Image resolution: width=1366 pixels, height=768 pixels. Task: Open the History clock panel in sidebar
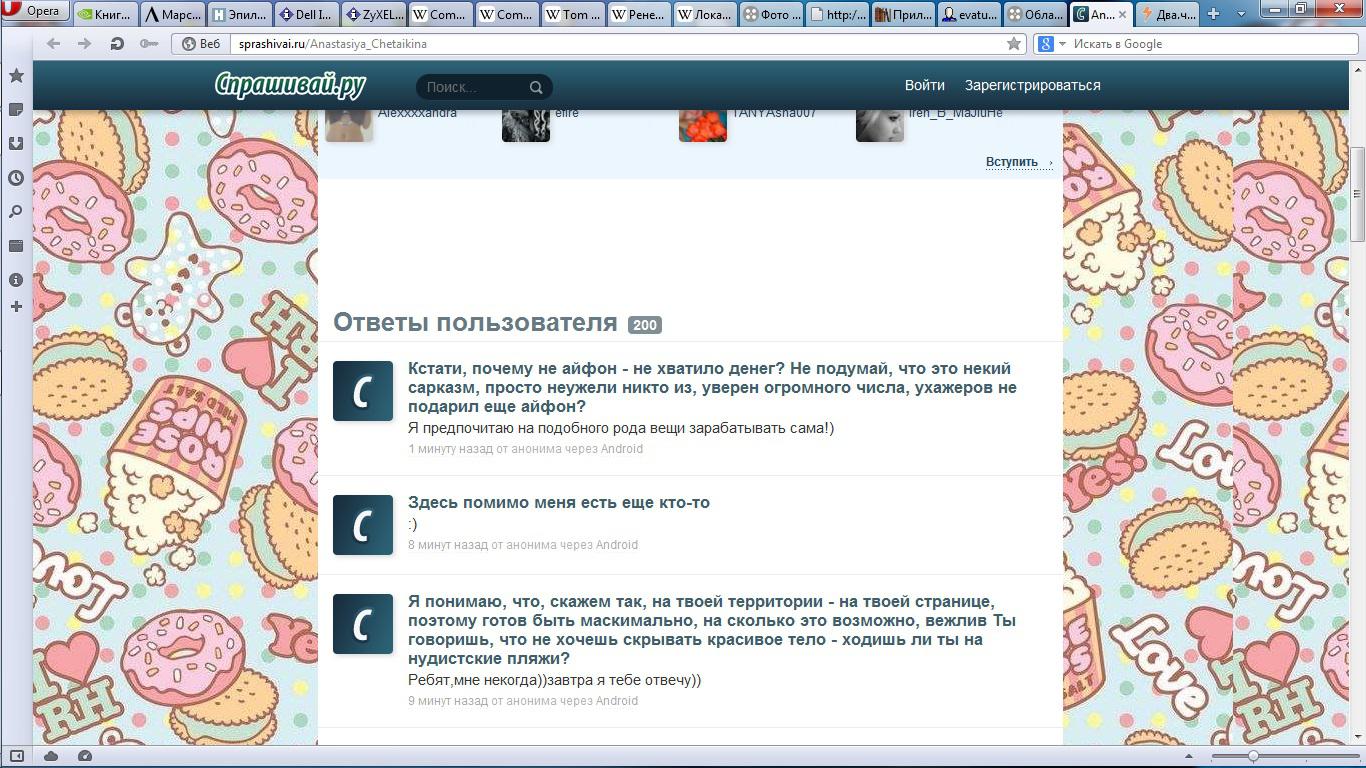[x=16, y=178]
